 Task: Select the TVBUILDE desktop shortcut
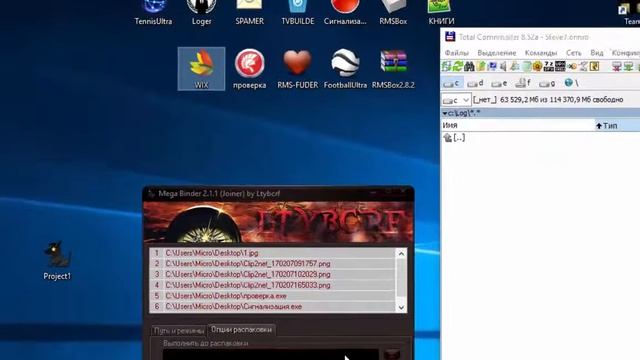[298, 12]
